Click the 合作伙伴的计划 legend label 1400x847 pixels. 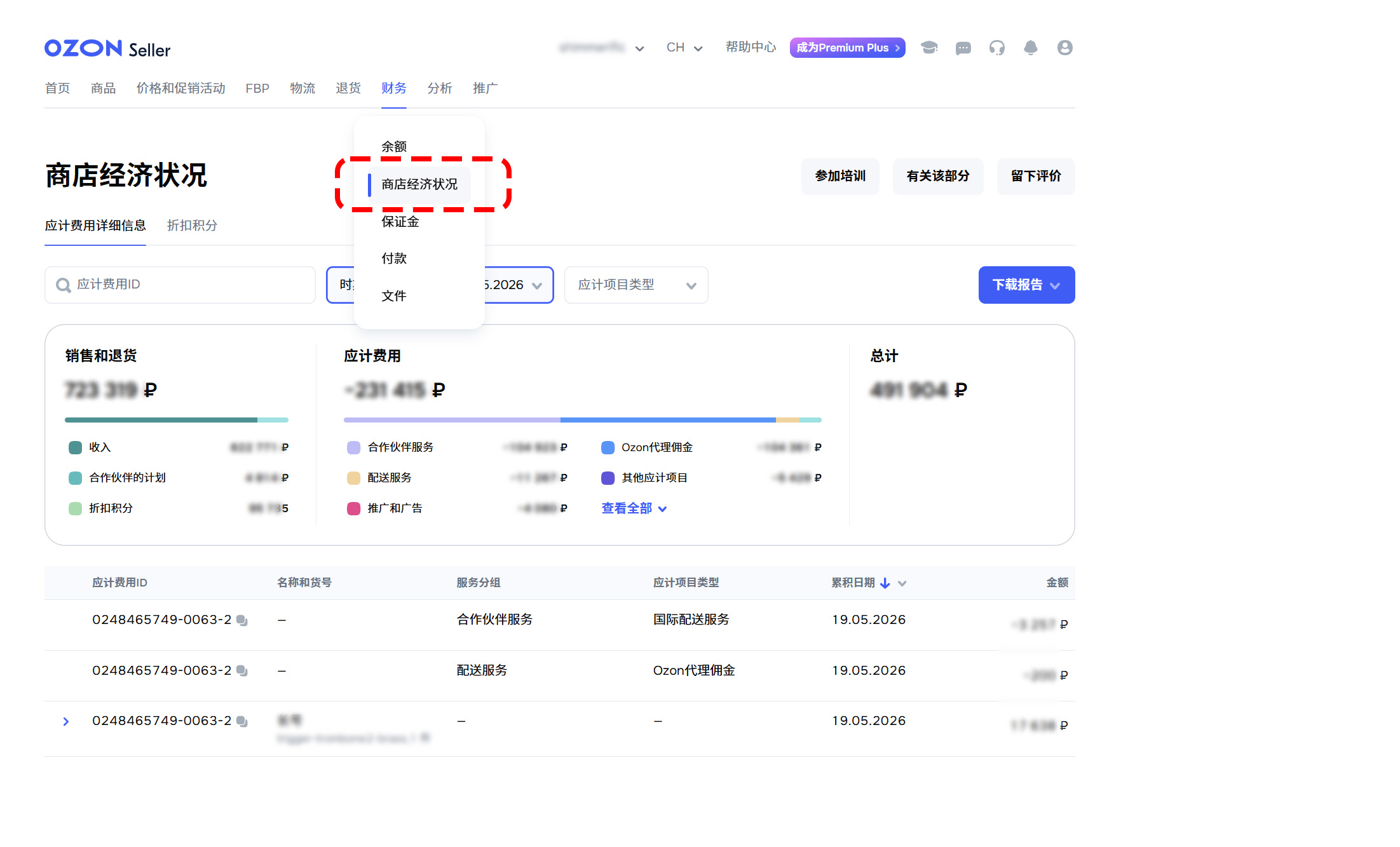point(127,478)
